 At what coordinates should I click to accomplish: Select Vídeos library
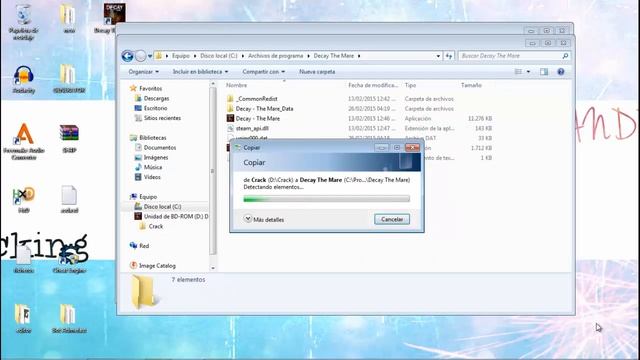(x=148, y=177)
